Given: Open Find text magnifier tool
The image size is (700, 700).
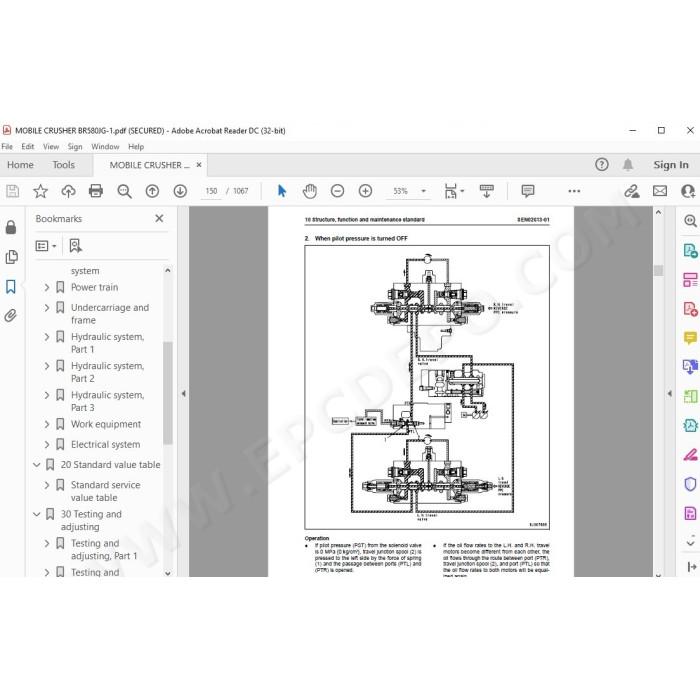Looking at the screenshot, I should click(124, 191).
